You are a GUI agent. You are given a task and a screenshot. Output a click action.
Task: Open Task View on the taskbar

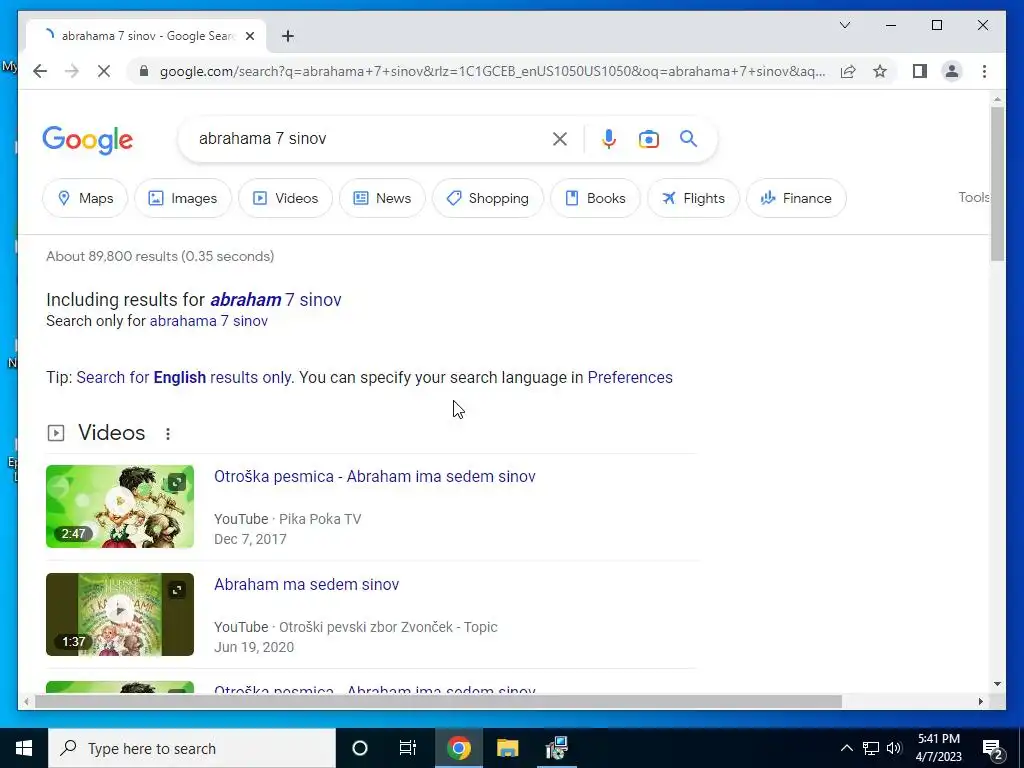tap(408, 748)
